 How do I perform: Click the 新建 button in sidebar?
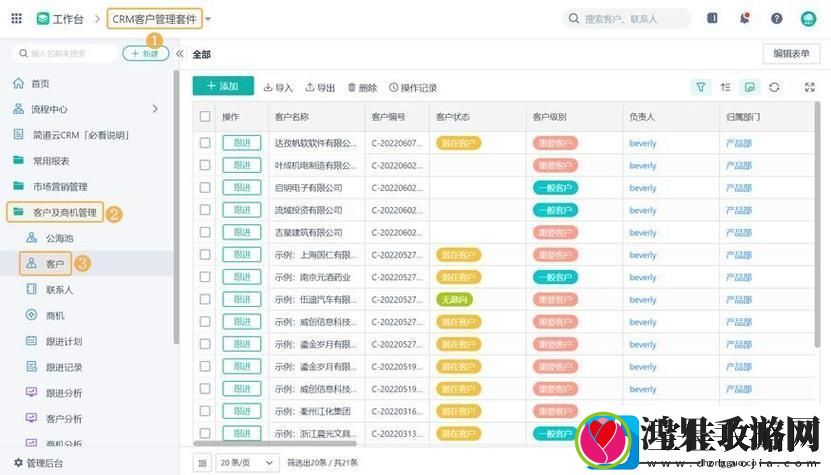146,54
